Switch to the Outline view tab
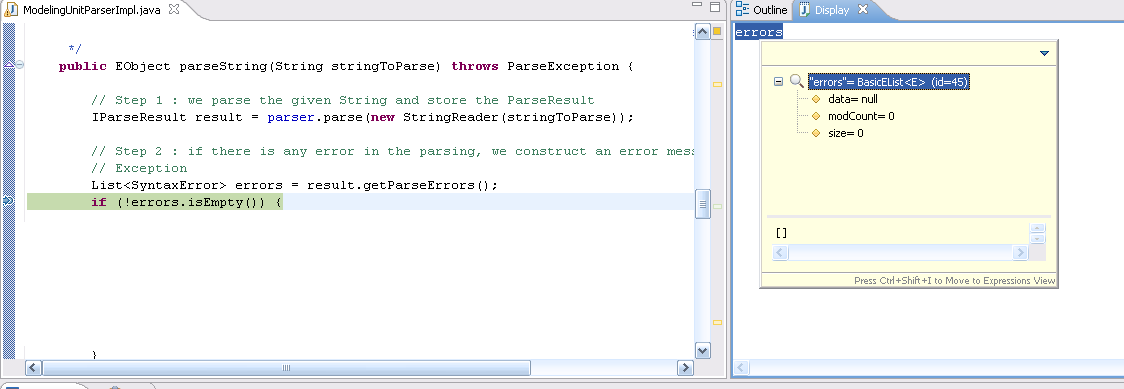Screen dimensions: 1124x389 coord(762,10)
